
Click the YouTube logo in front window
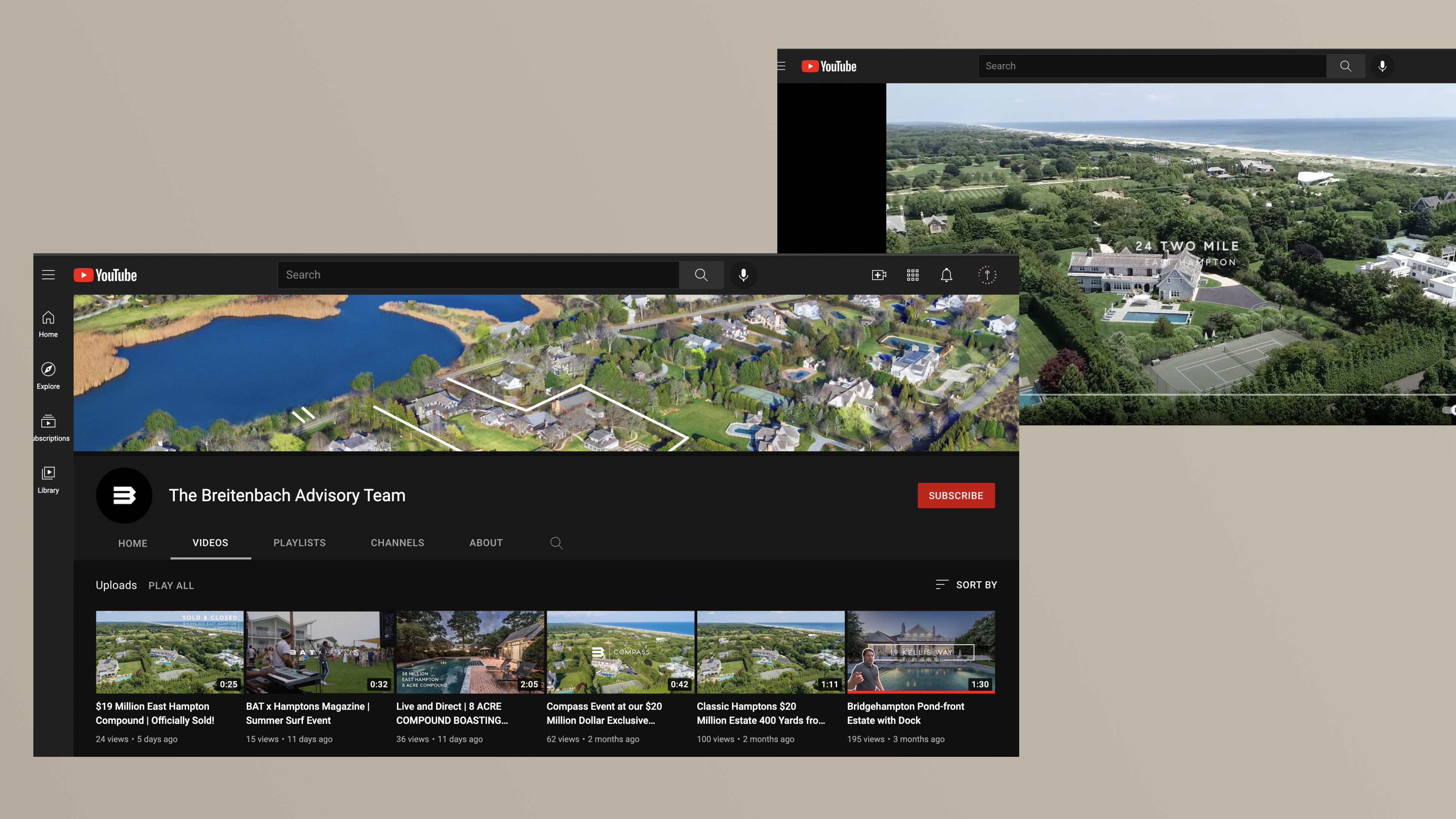[x=105, y=275]
